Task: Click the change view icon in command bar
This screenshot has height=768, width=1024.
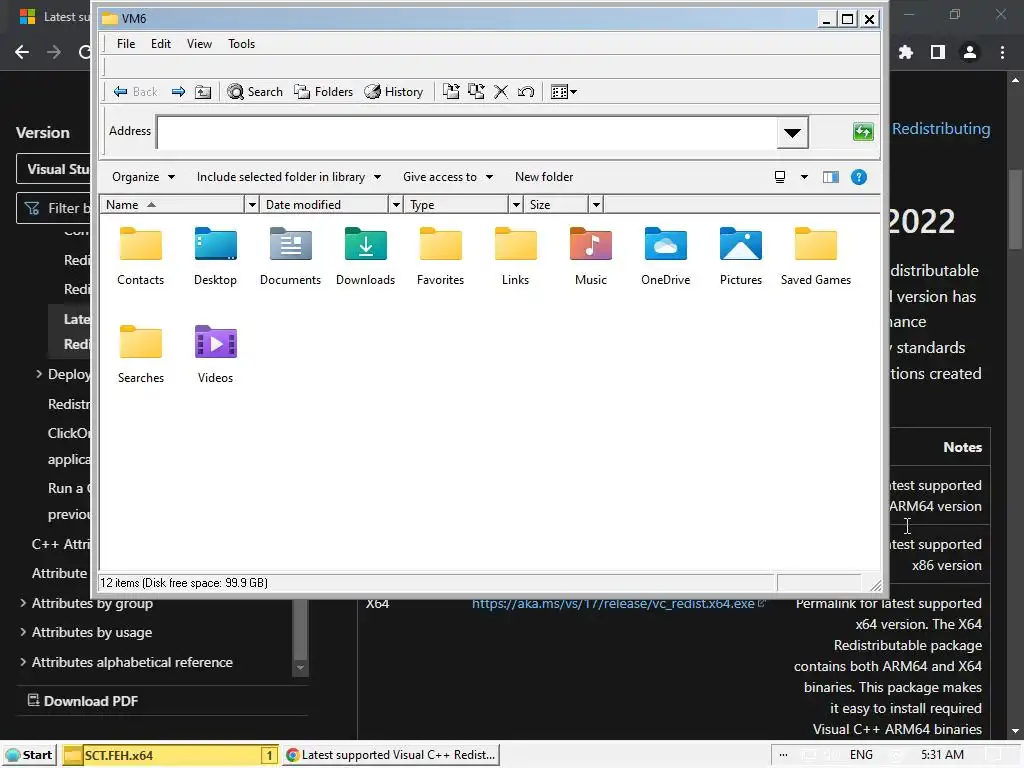Action: [780, 177]
